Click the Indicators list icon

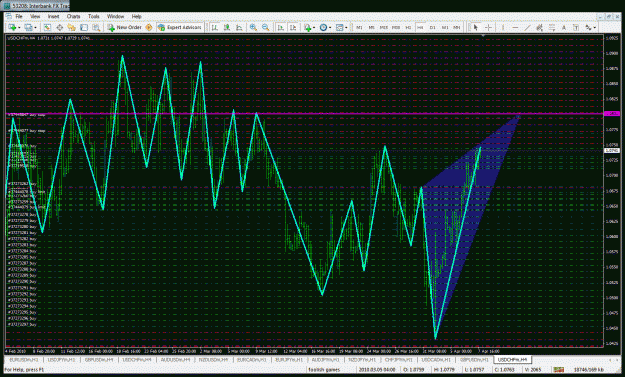(x=307, y=27)
